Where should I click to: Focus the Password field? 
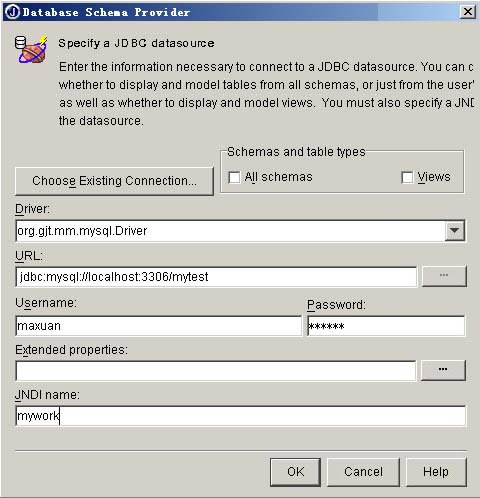click(386, 326)
